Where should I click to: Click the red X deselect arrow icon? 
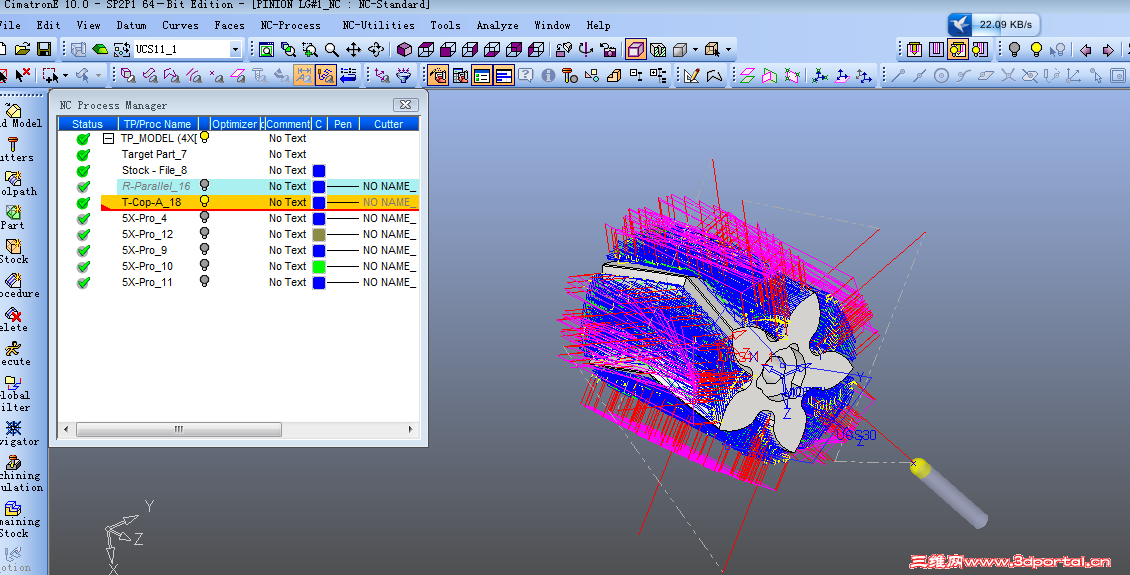point(23,74)
